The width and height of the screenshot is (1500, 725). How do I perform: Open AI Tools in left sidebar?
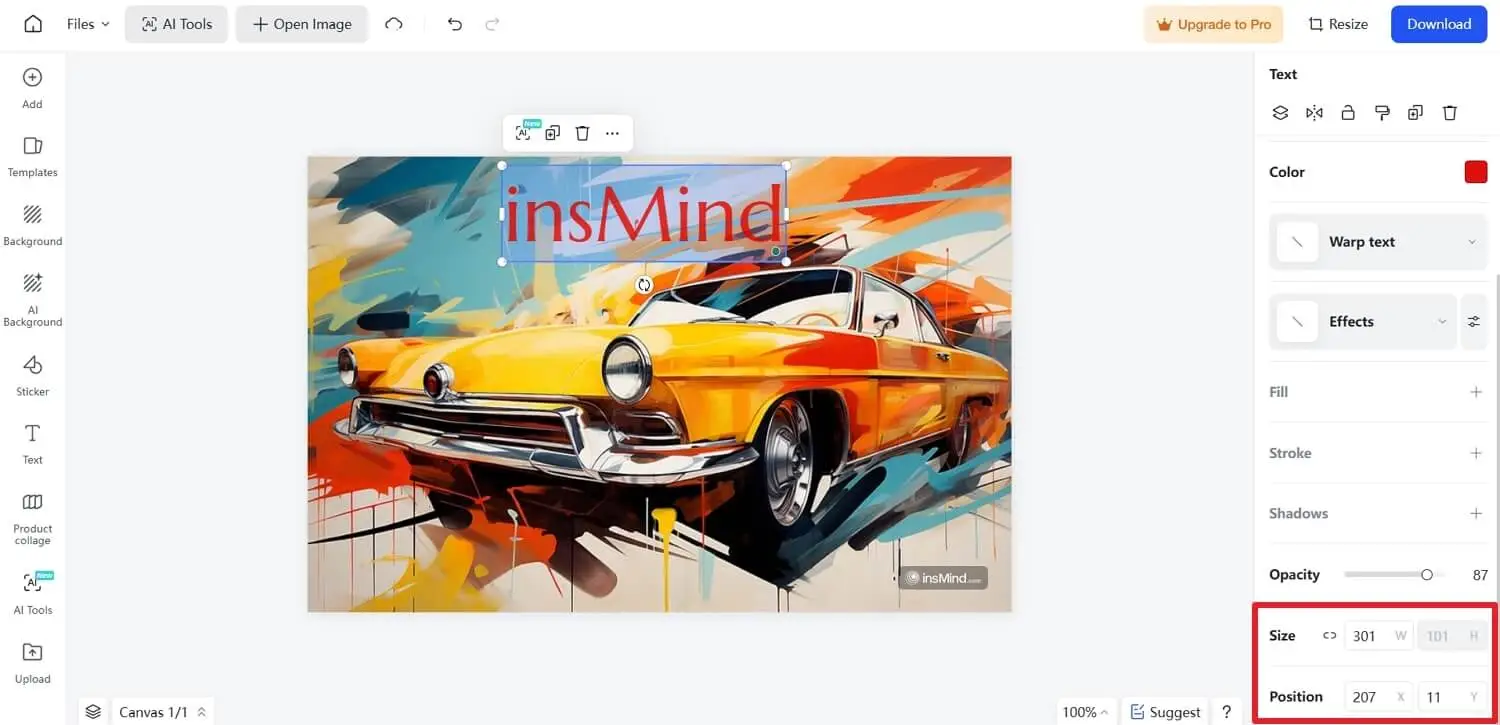33,593
